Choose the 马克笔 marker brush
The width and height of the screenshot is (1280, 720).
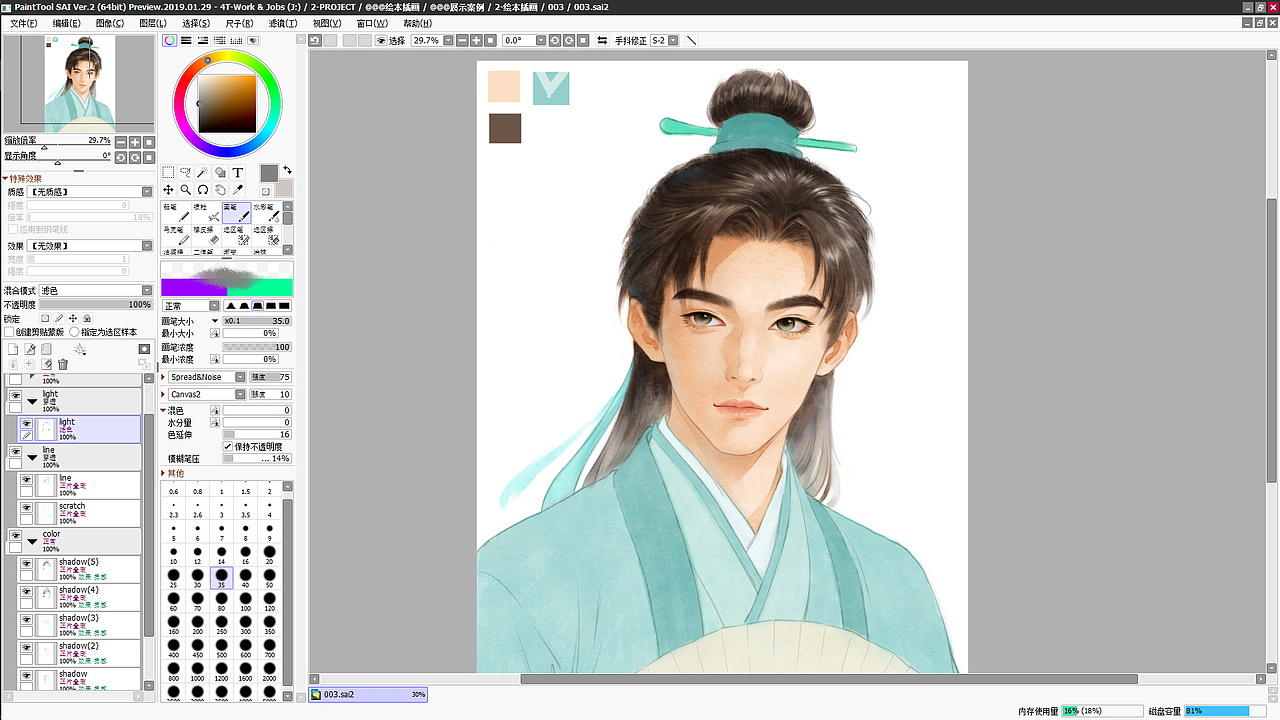tap(177, 235)
